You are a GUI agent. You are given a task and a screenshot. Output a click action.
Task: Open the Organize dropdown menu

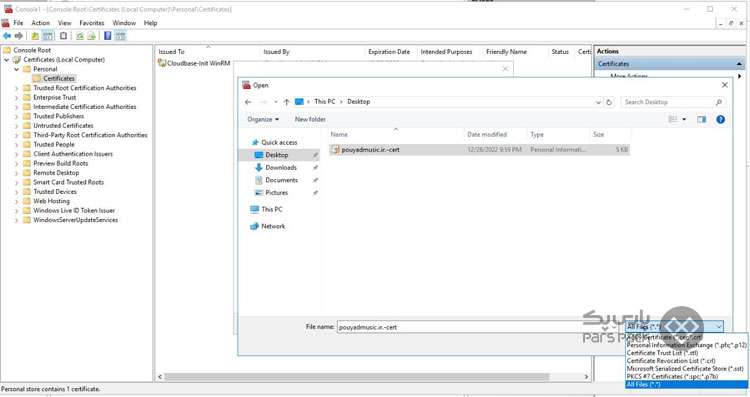click(x=263, y=119)
